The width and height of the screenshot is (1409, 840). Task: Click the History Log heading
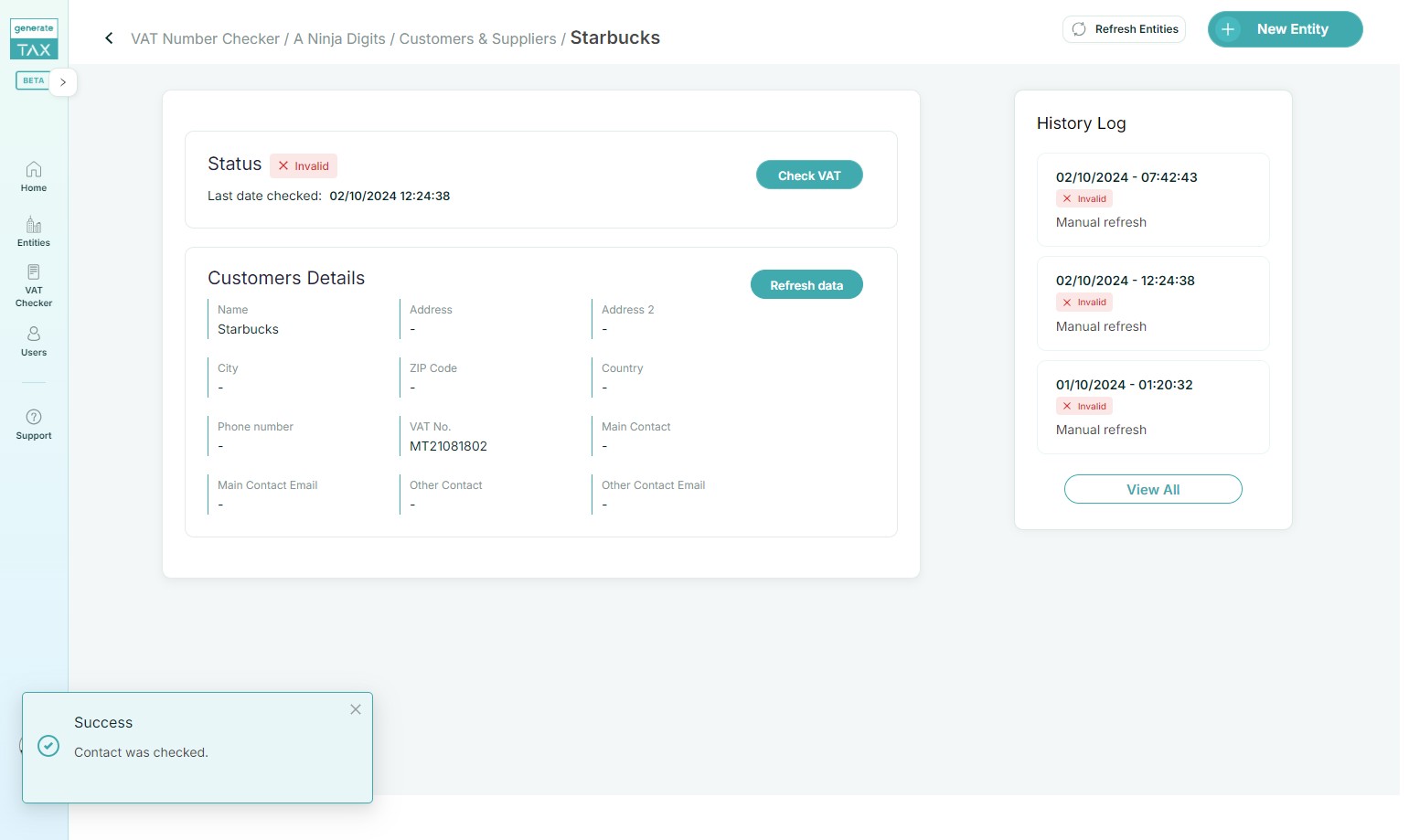(x=1081, y=123)
